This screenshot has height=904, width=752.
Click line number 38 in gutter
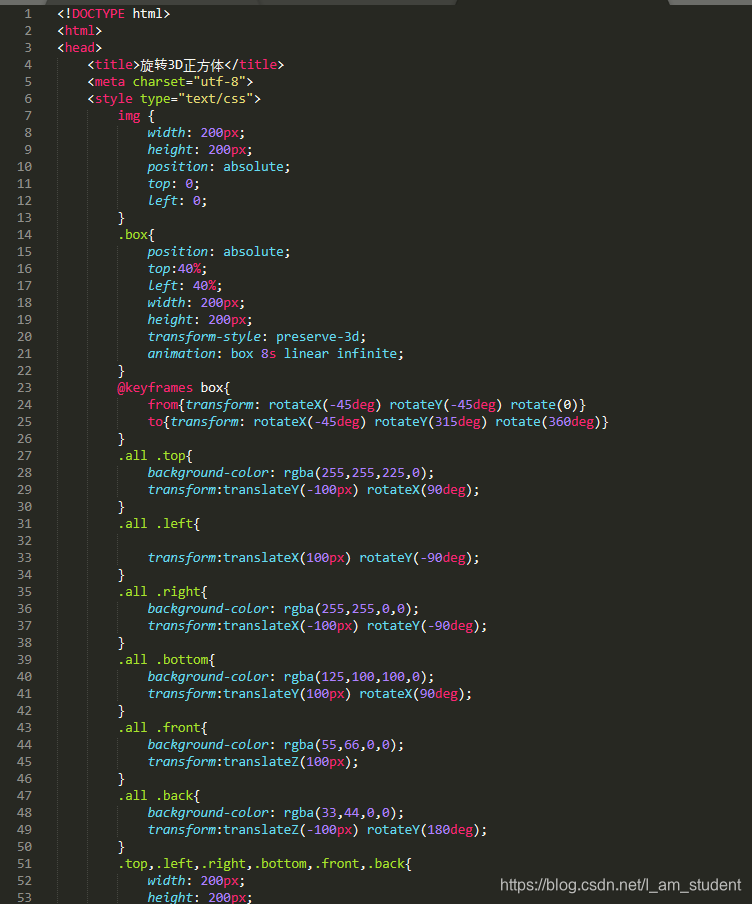click(x=24, y=643)
